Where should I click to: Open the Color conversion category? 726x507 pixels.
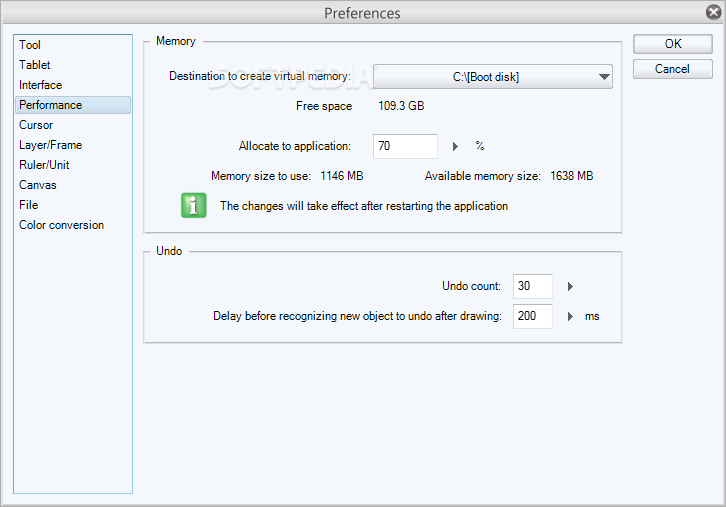pyautogui.click(x=73, y=225)
